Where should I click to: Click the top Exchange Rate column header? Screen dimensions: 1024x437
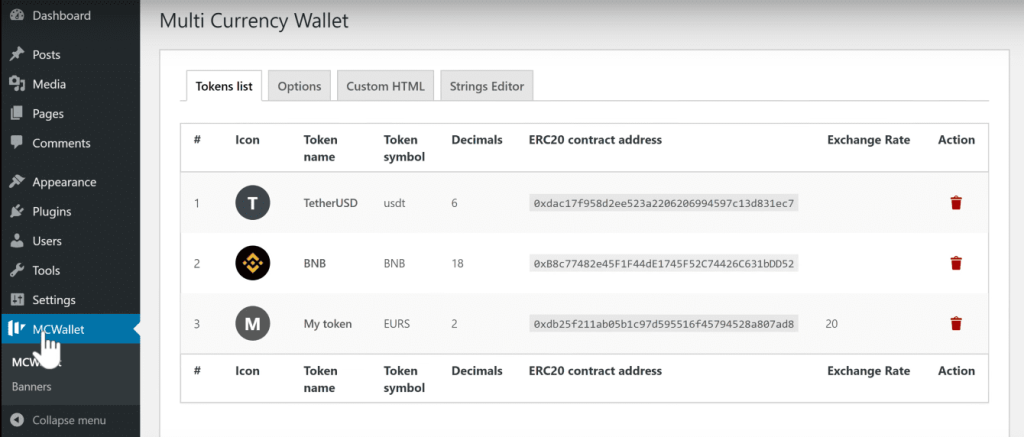click(868, 140)
